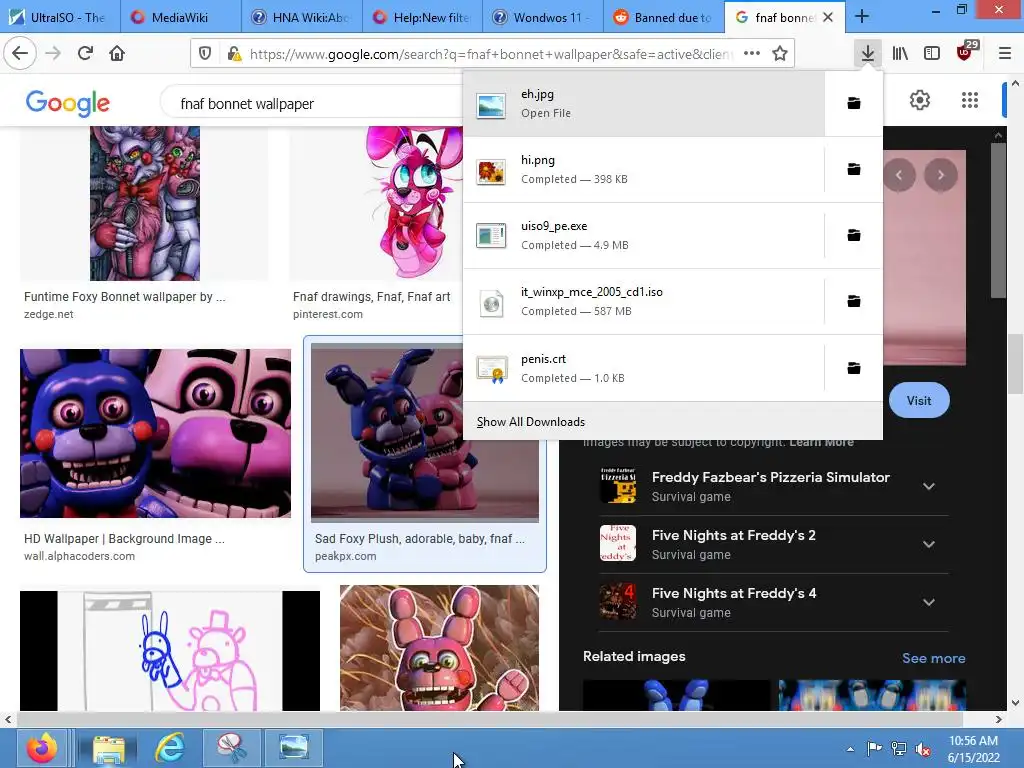This screenshot has height=768, width=1024.
Task: Open Snipping Tool taskbar icon
Action: click(231, 748)
